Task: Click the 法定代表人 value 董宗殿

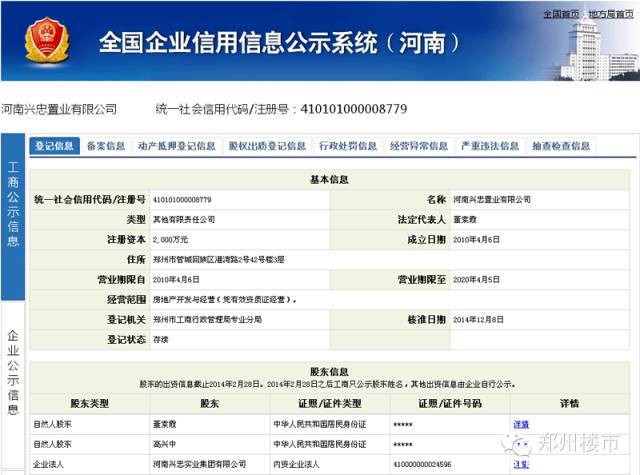Action: (464, 220)
